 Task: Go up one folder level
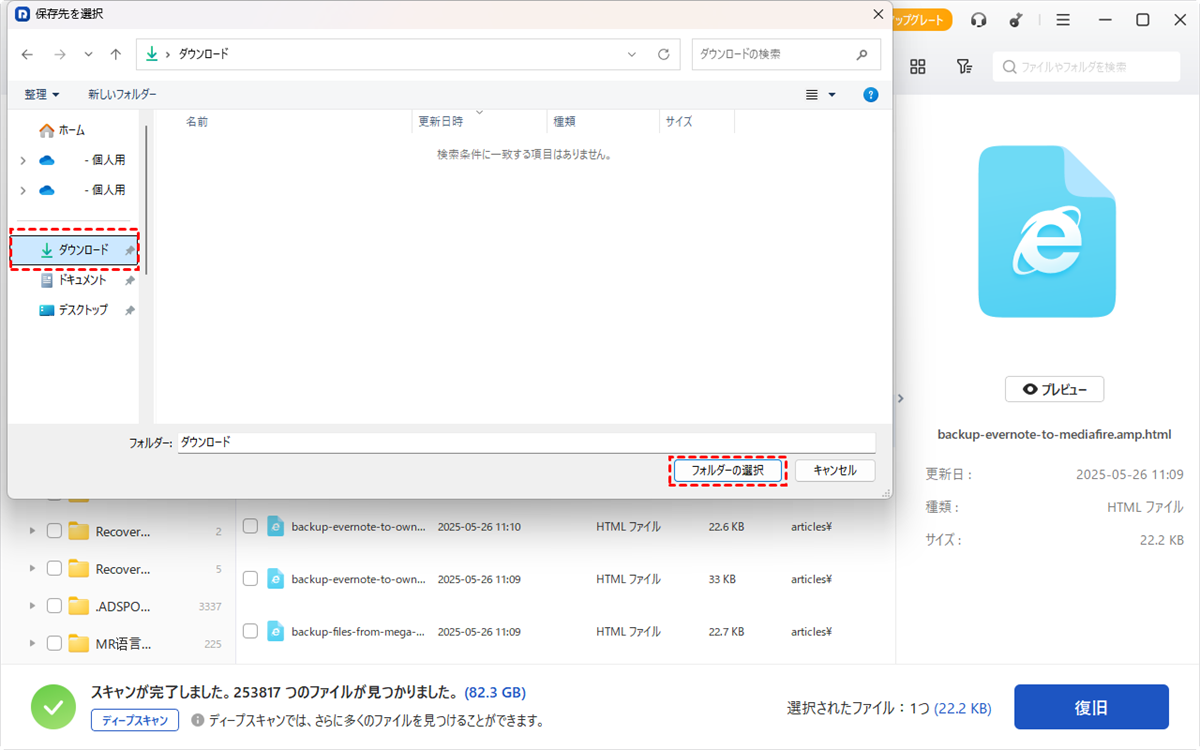[x=116, y=54]
